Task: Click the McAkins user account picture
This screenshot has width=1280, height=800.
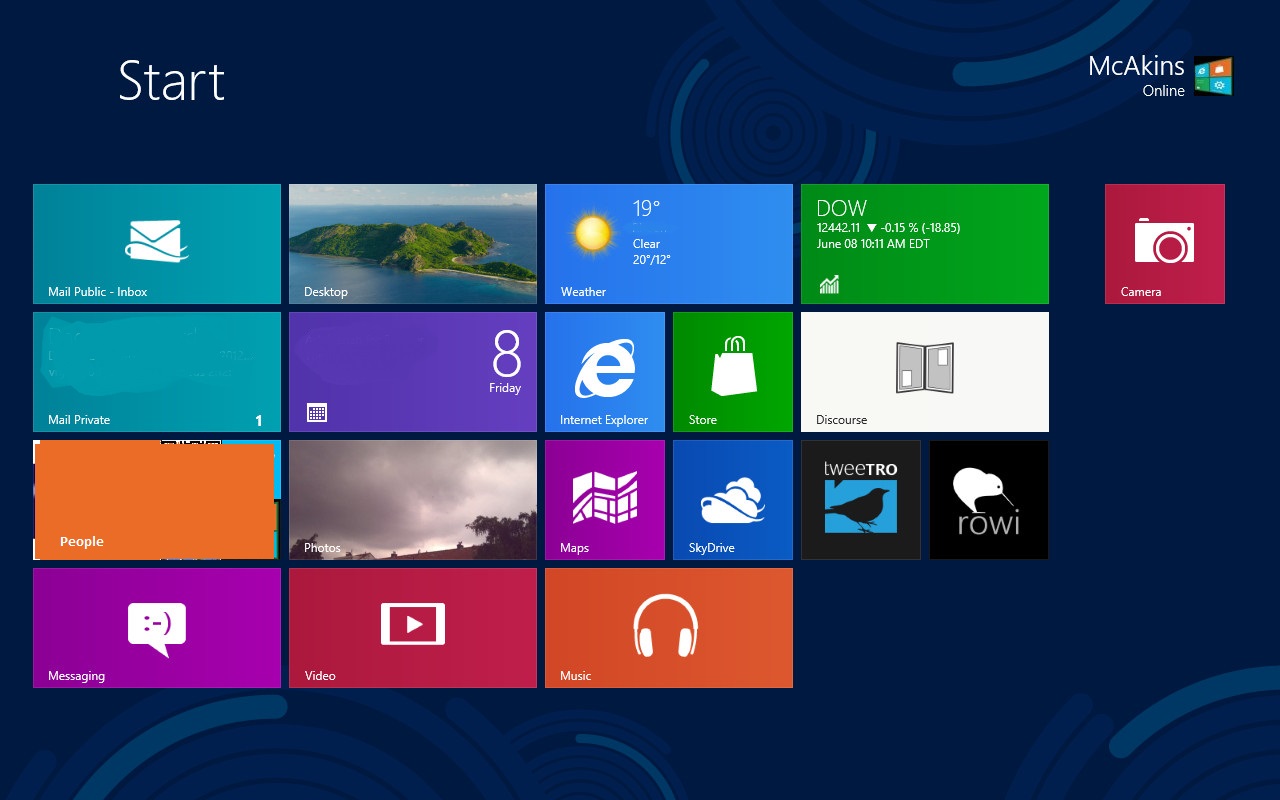Action: (x=1213, y=76)
